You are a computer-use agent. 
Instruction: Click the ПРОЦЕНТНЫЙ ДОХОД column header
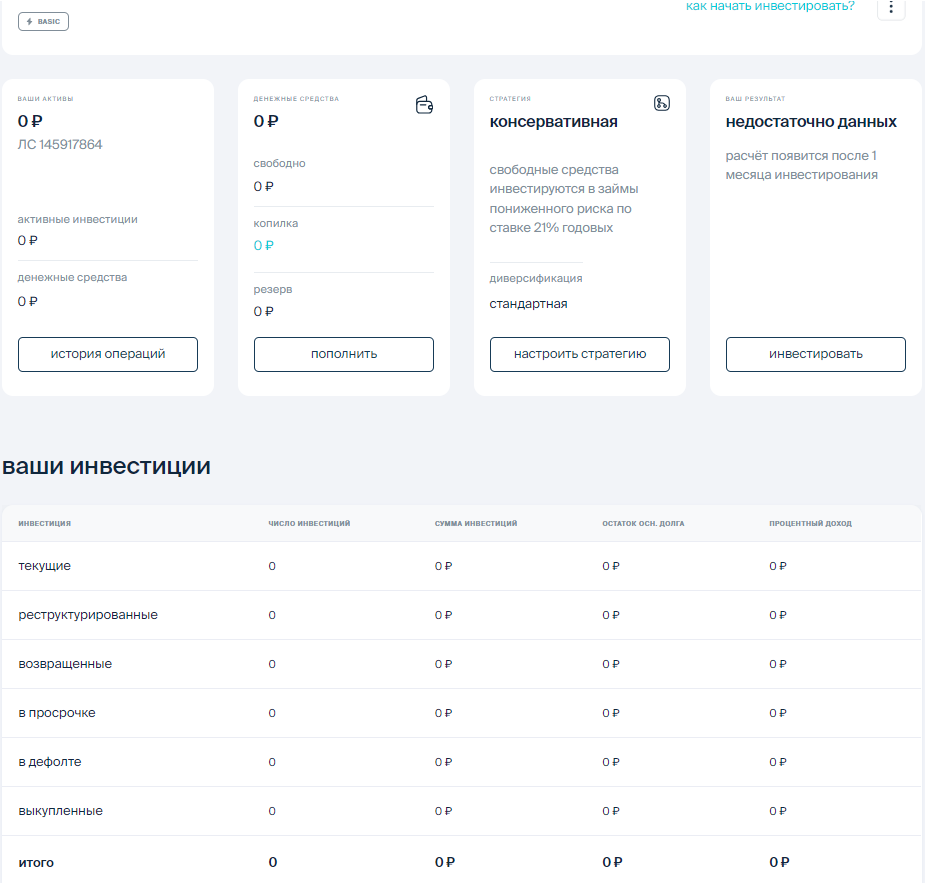coord(810,523)
